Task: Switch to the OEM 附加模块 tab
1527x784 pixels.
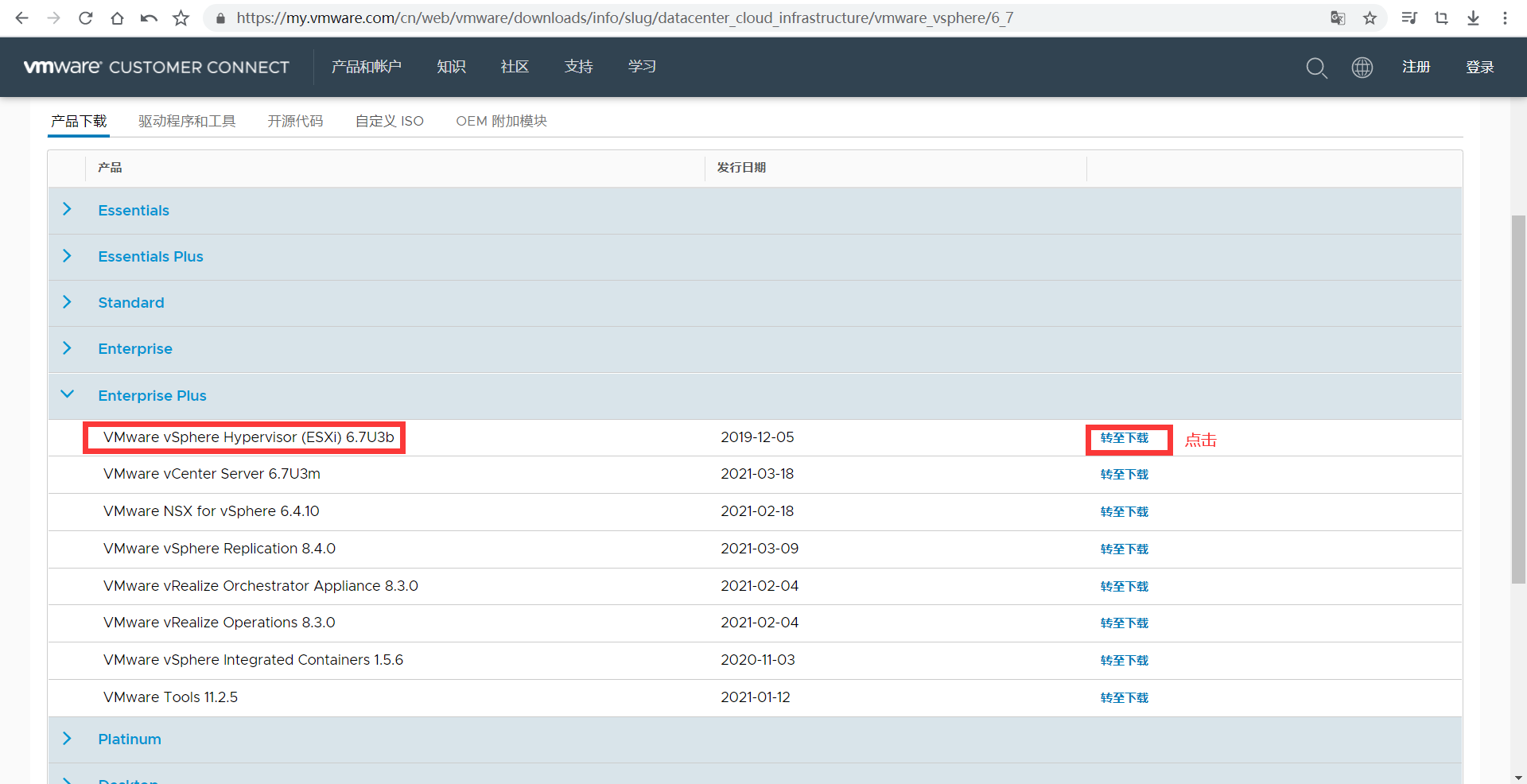Action: coord(501,121)
